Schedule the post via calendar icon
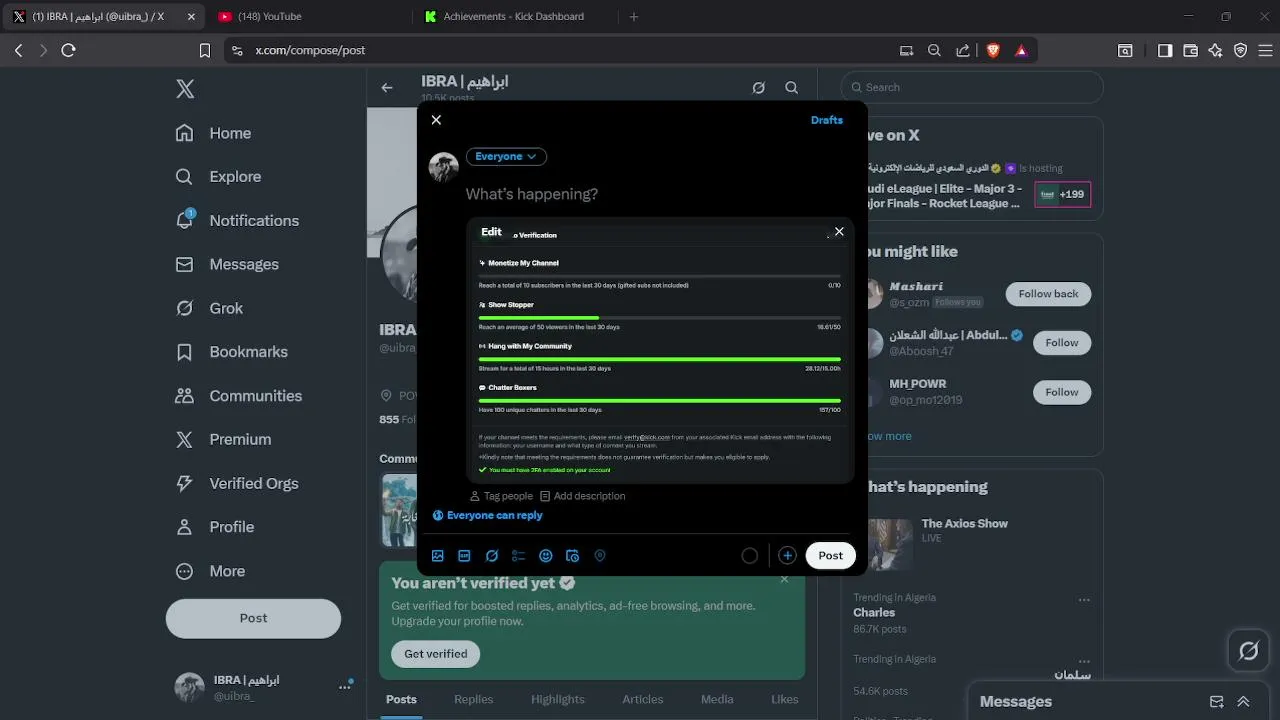 click(x=573, y=556)
